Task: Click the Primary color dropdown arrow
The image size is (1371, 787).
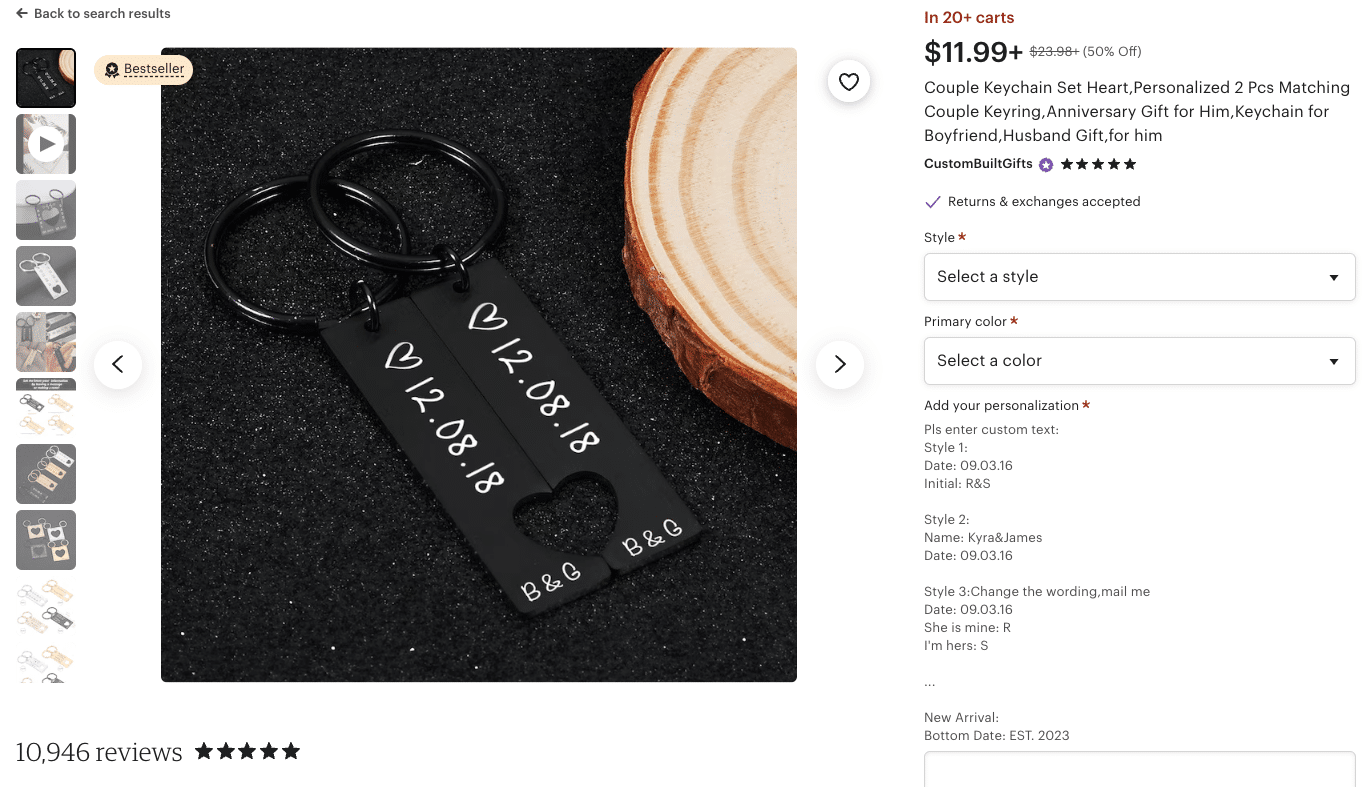Action: tap(1333, 362)
